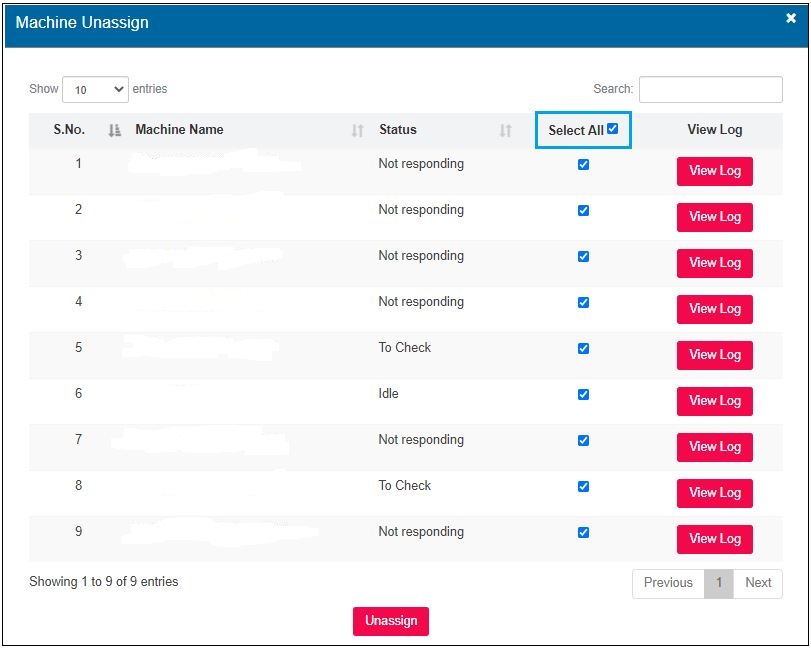Screen dimensions: 811x648
Task: Deselect the Idle machine in row 6
Action: 583,395
